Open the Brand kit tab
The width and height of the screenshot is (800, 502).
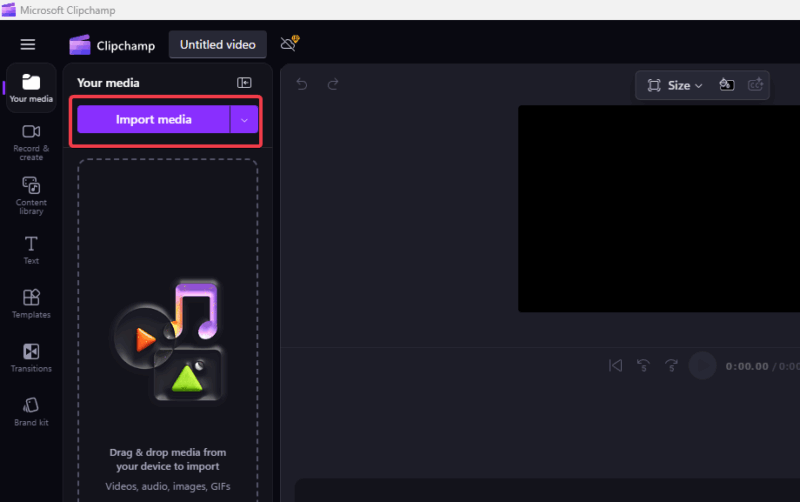(x=31, y=412)
